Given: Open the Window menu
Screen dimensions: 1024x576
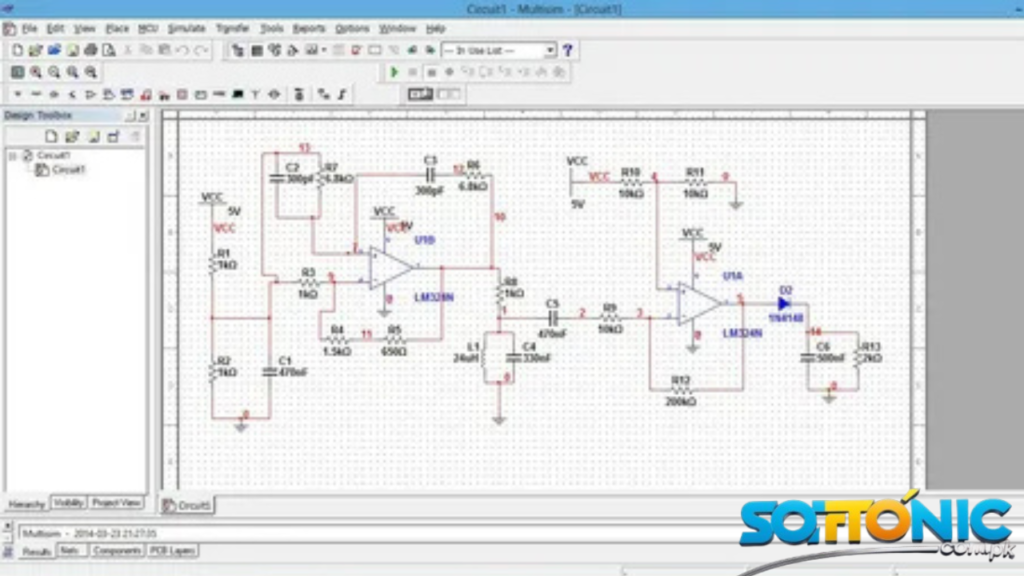Looking at the screenshot, I should point(397,29).
